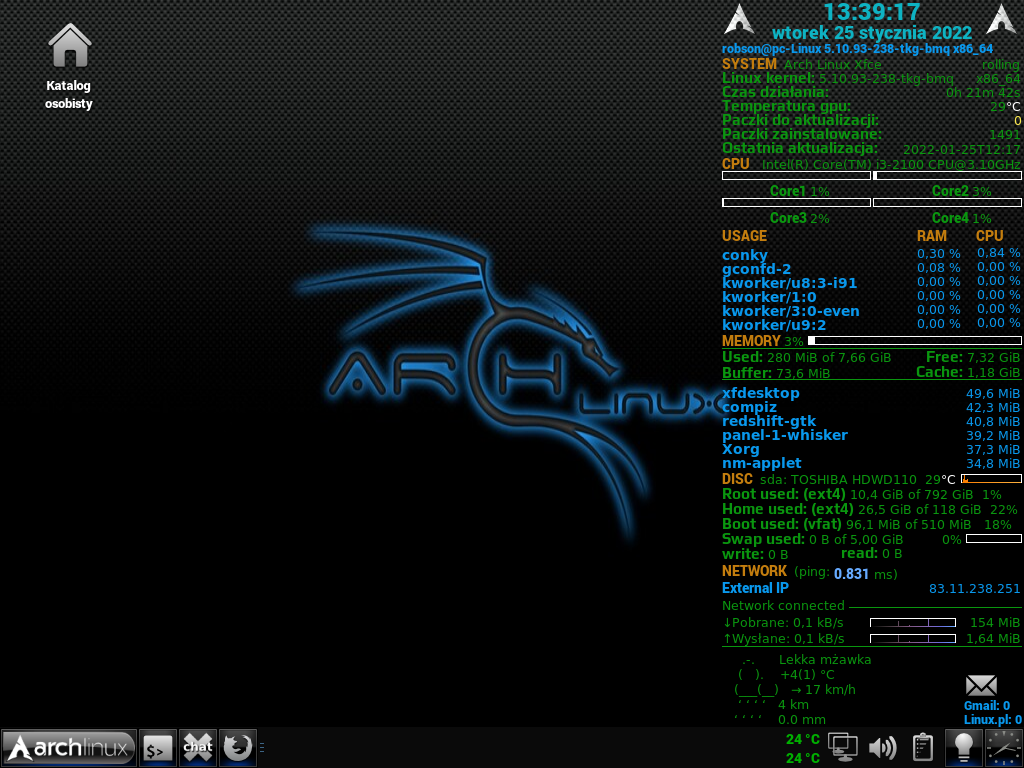Click the analog clock in the panel
This screenshot has width=1024, height=768.
pos(1004,748)
